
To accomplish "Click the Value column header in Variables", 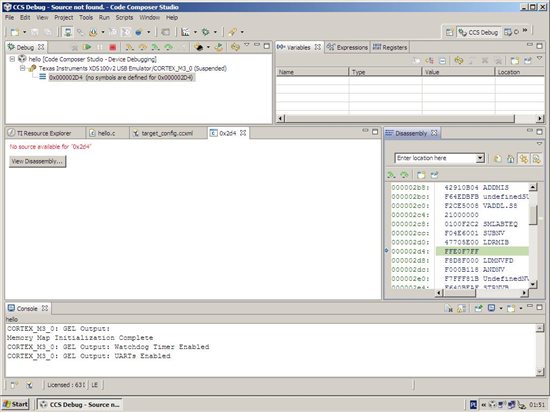I will [x=458, y=72].
